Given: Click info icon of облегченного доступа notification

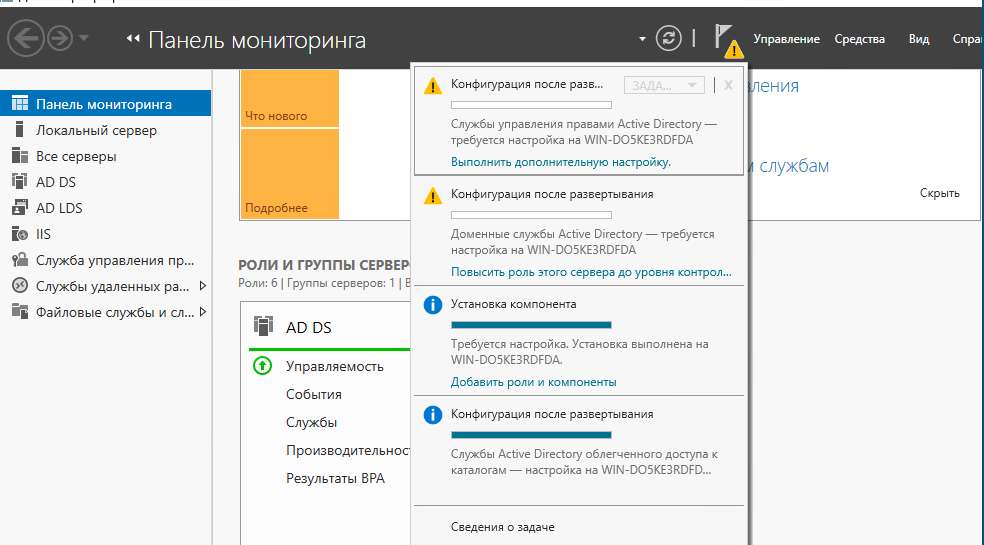Looking at the screenshot, I should (x=432, y=415).
